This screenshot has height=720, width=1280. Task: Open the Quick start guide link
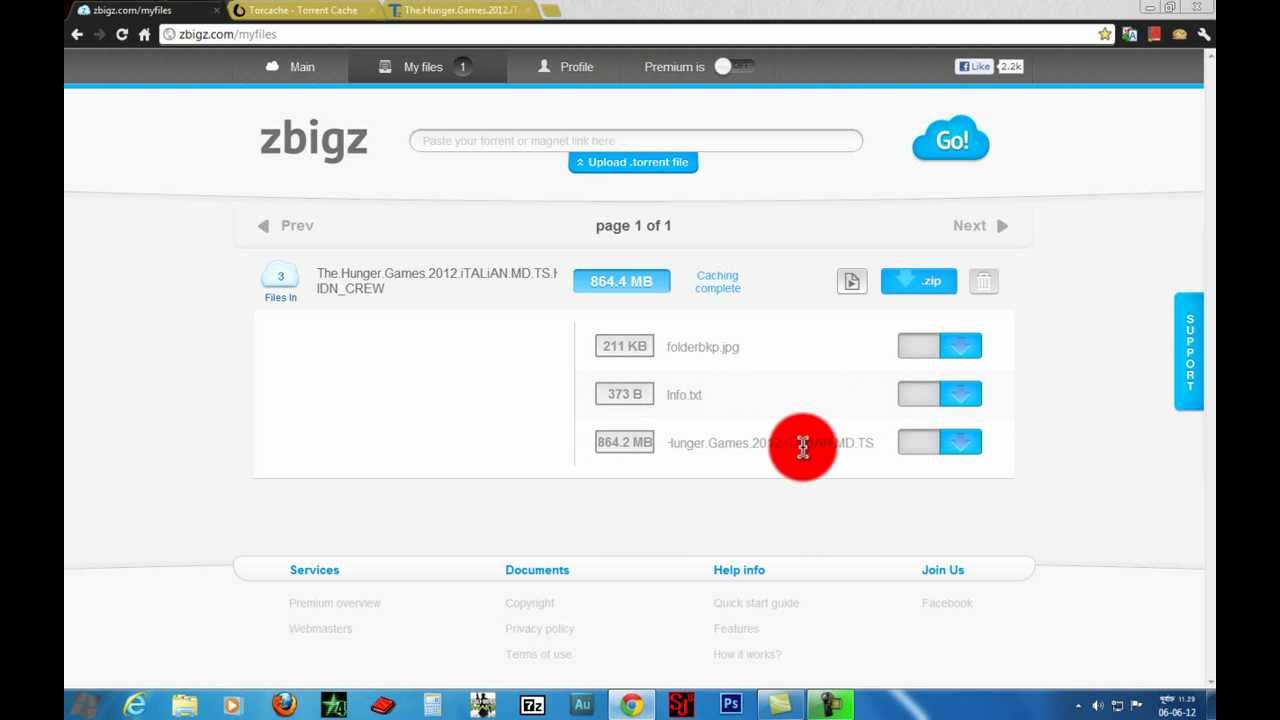[756, 603]
